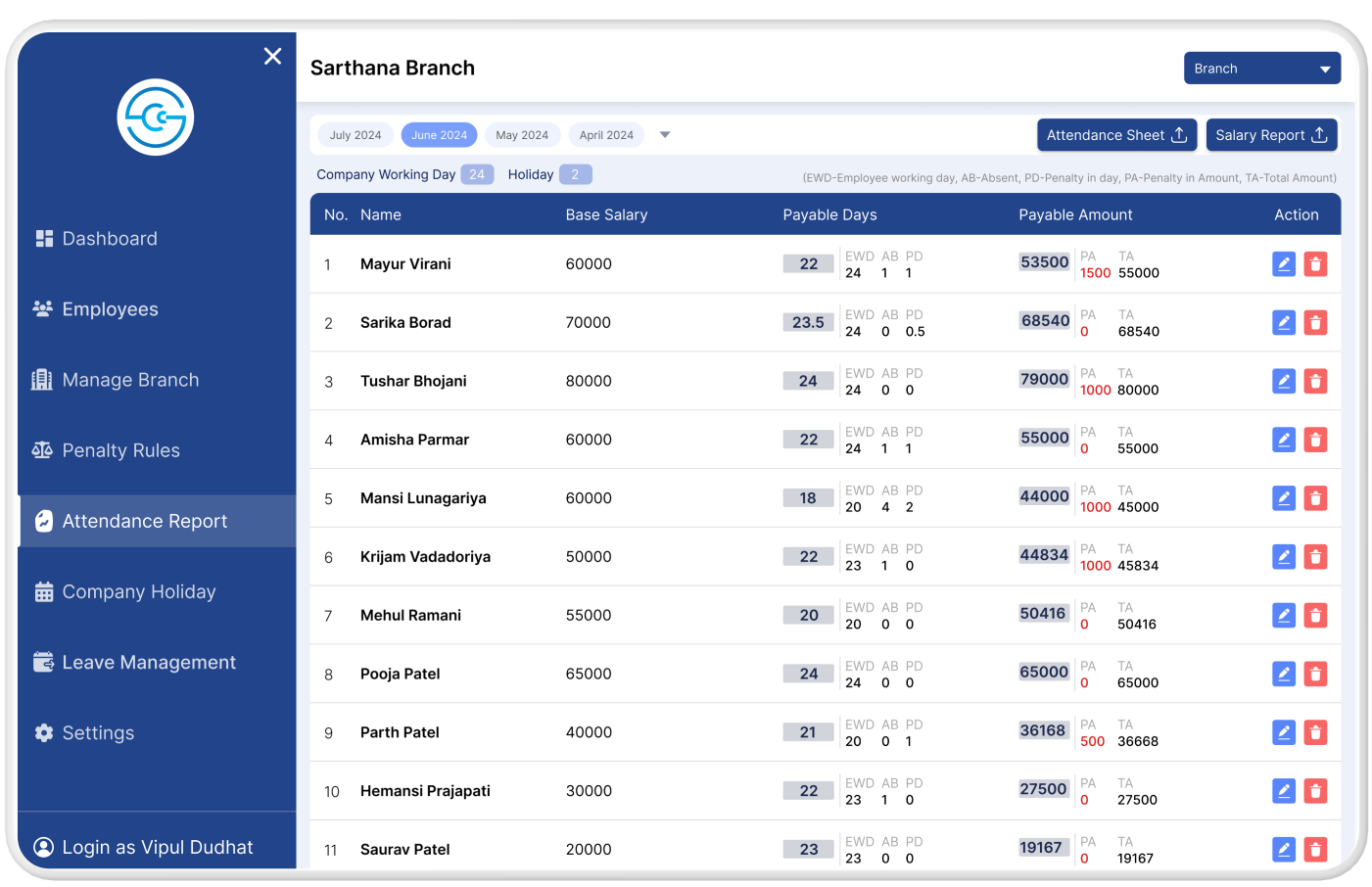
Task: Export the Attendance Sheet
Action: pos(1116,135)
